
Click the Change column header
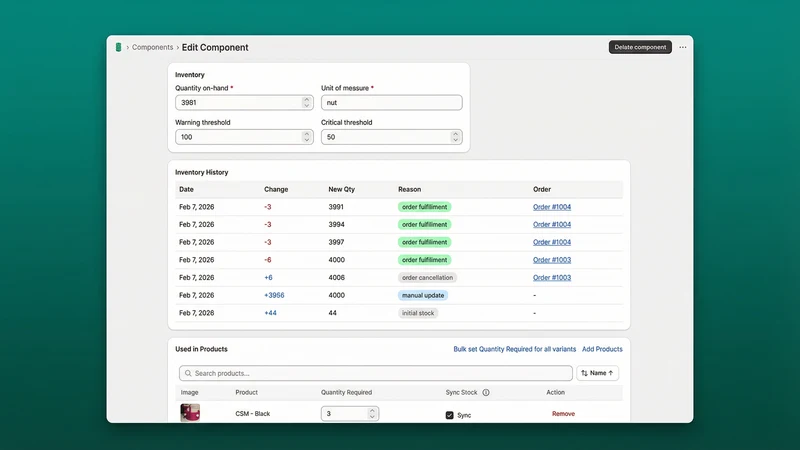coord(276,189)
